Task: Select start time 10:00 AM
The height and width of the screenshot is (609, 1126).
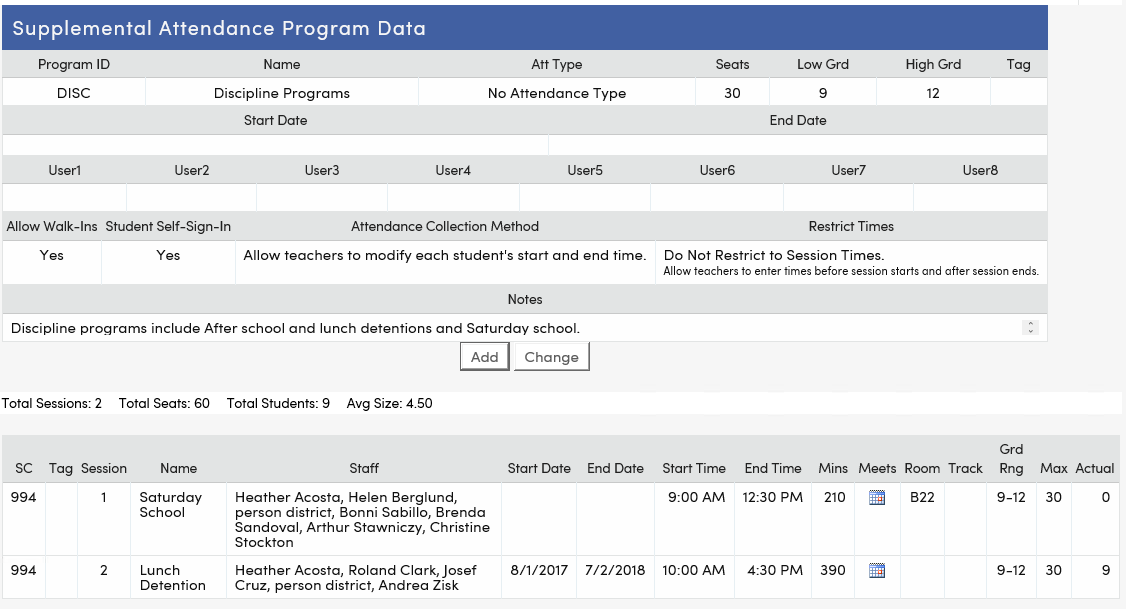Action: pyautogui.click(x=694, y=570)
